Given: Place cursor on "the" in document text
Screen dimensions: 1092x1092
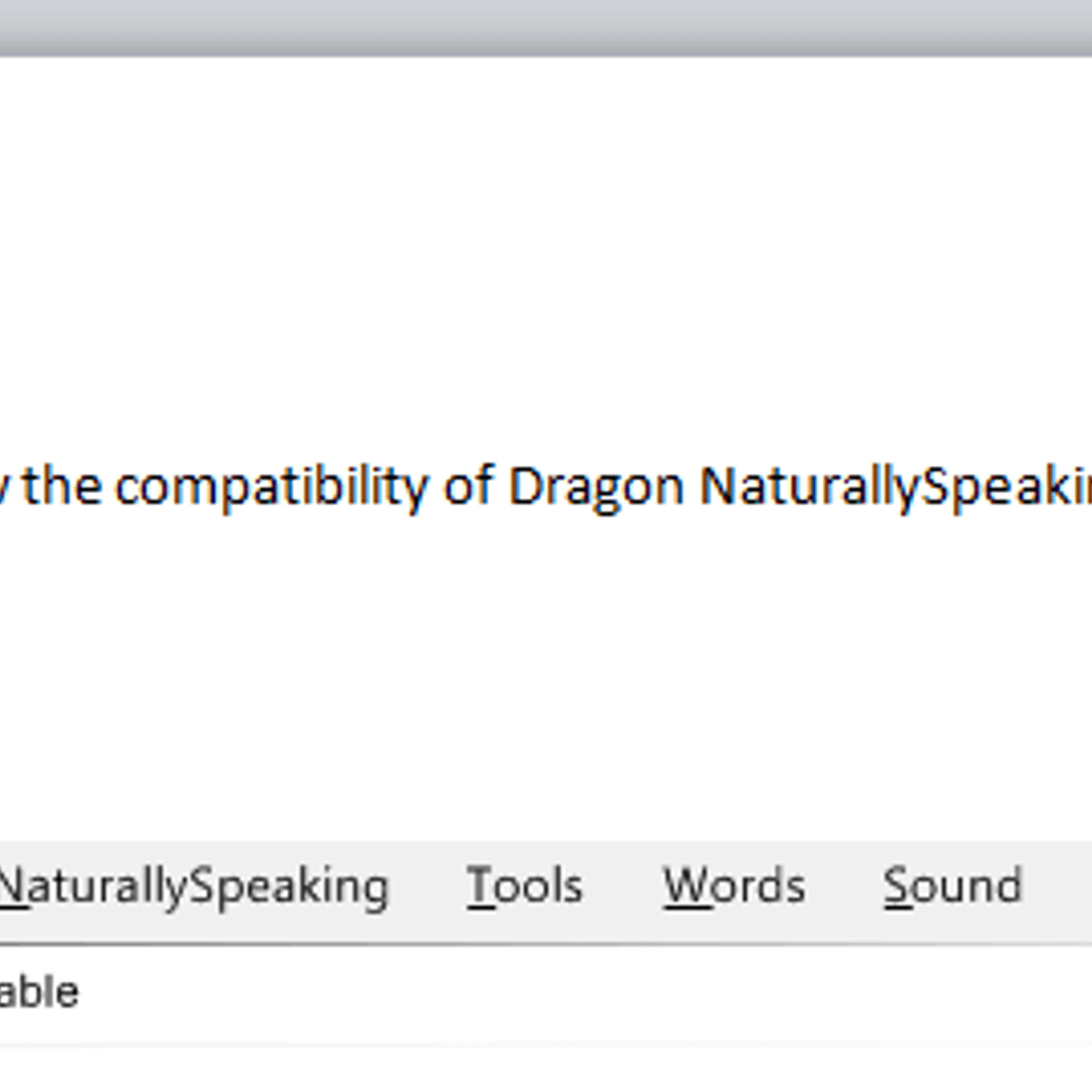Looking at the screenshot, I should coord(63,486).
